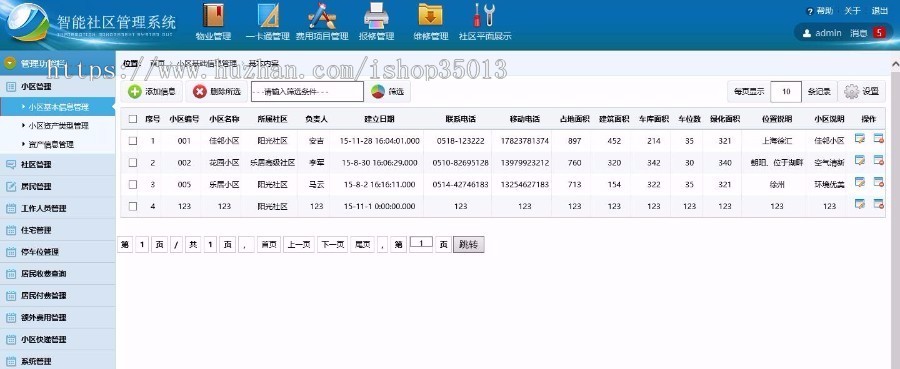Delete the 乐居小区 row with delete icon
Viewport: 900px width, 369px height.
878,182
